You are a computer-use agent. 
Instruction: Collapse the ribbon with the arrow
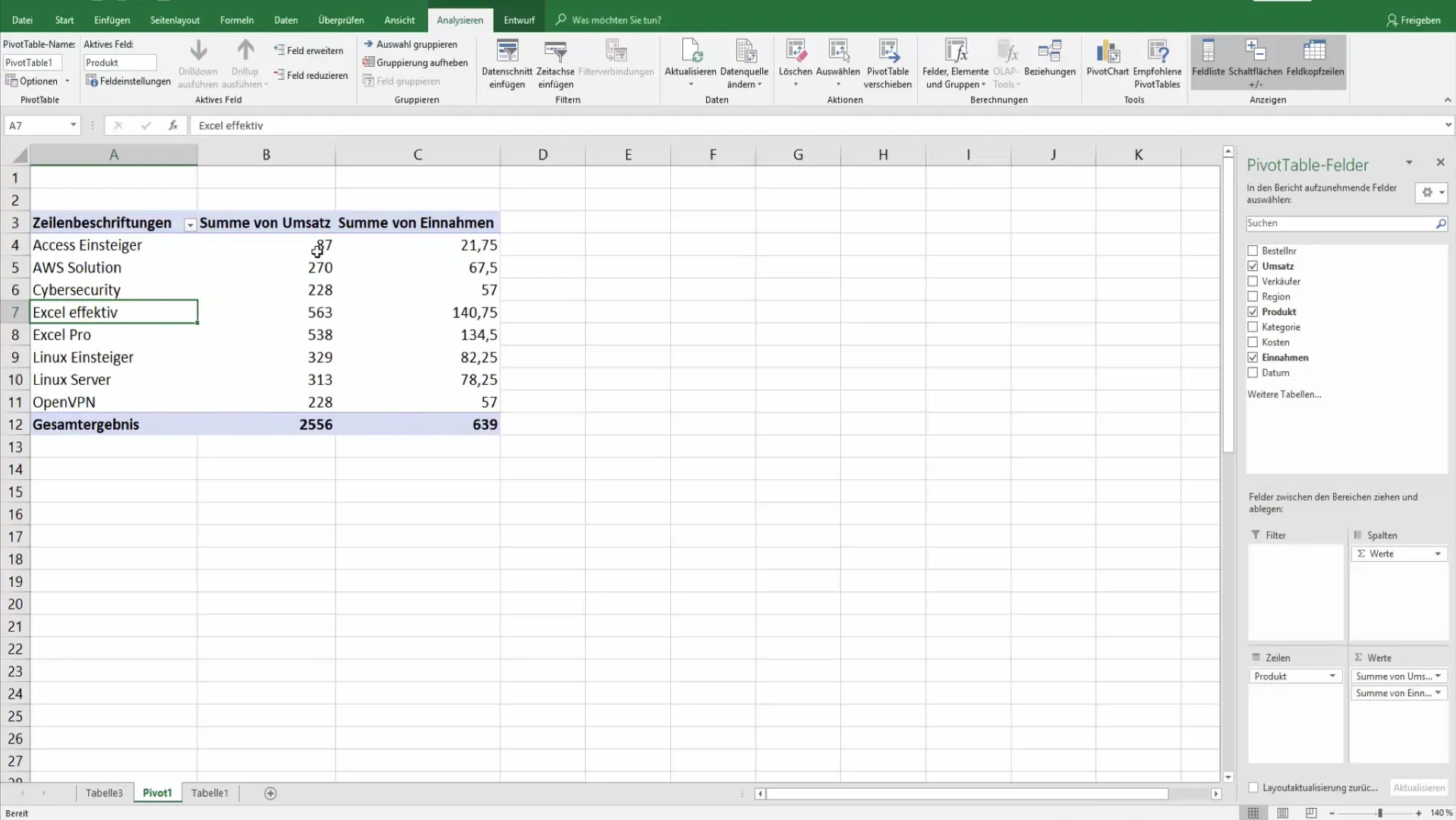[x=1448, y=99]
